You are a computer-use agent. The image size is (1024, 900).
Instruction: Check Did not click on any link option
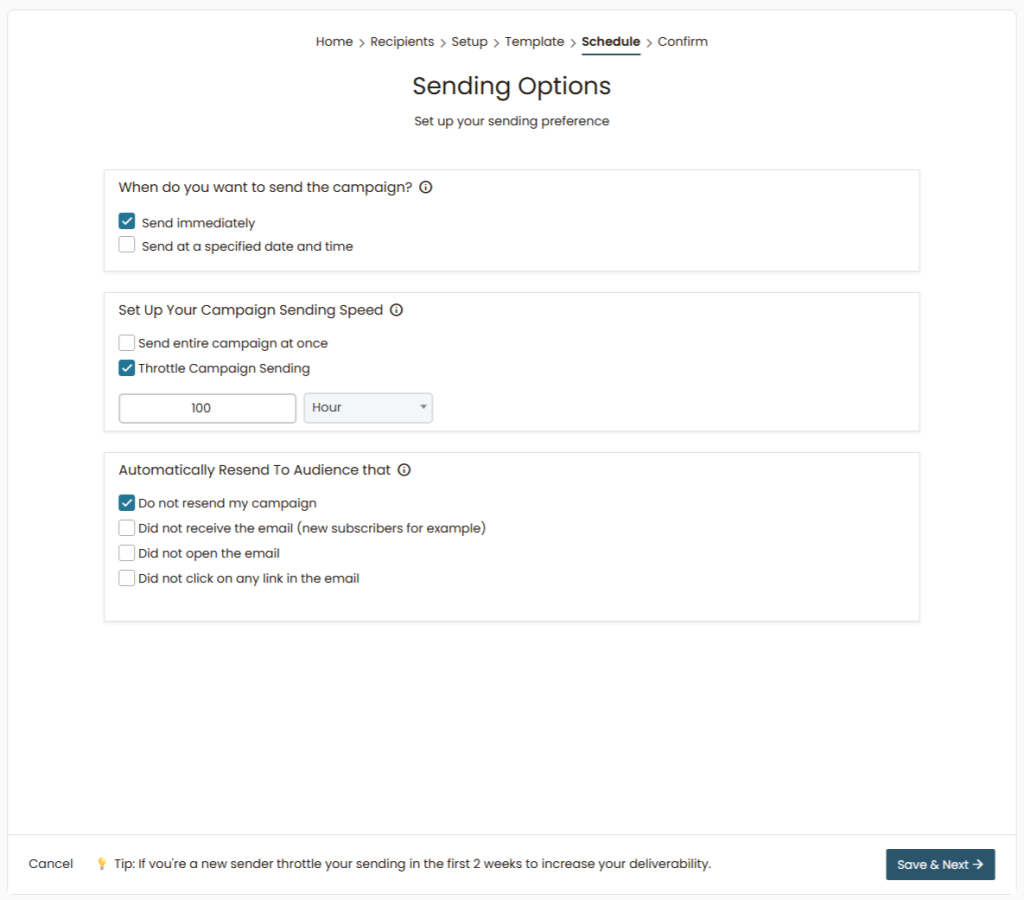(127, 578)
